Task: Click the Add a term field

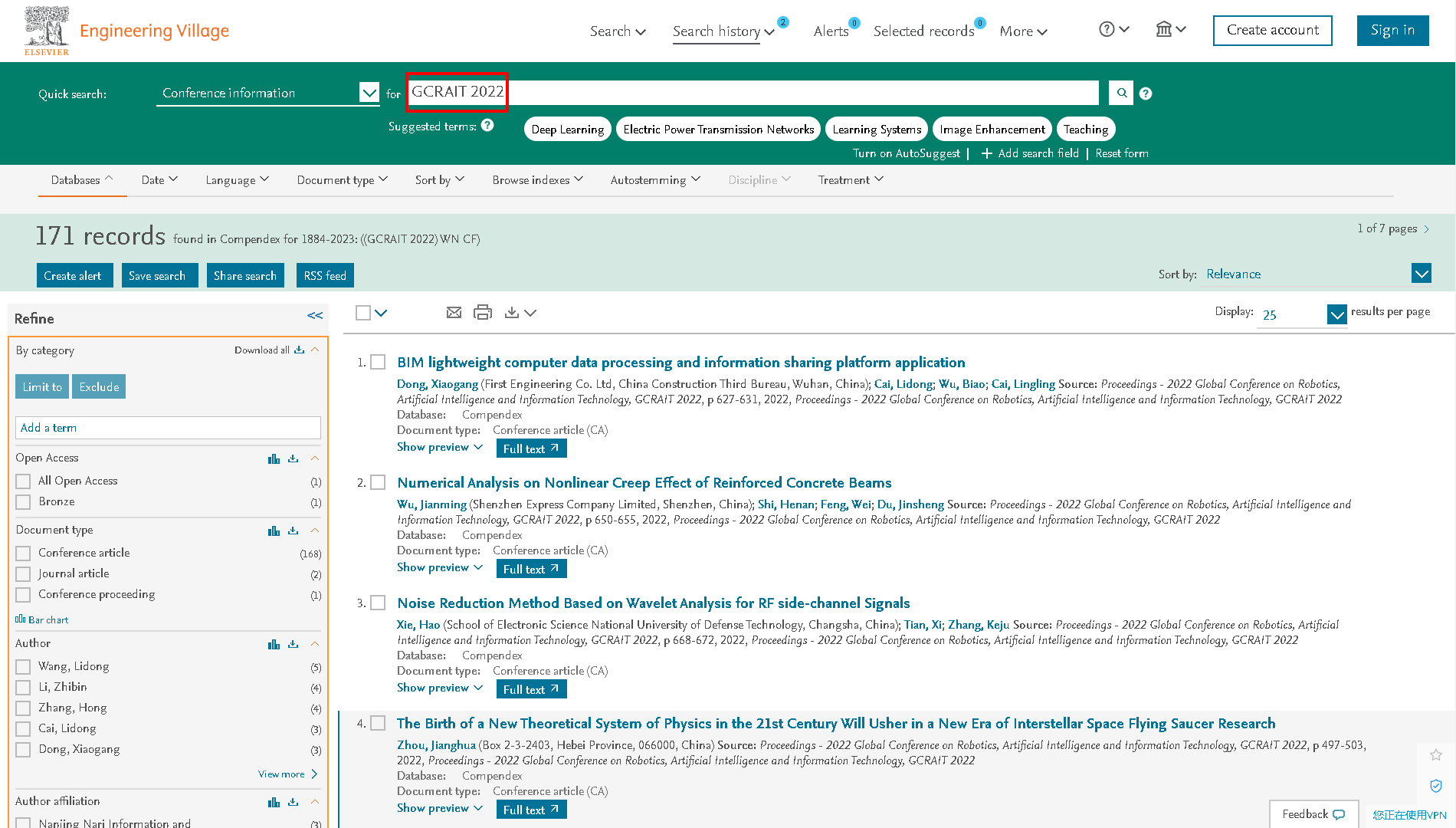Action: tap(168, 428)
